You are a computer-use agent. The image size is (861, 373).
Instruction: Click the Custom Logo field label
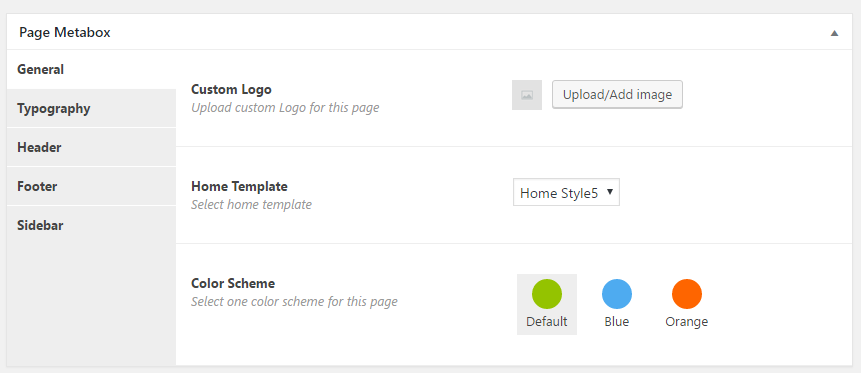point(231,89)
